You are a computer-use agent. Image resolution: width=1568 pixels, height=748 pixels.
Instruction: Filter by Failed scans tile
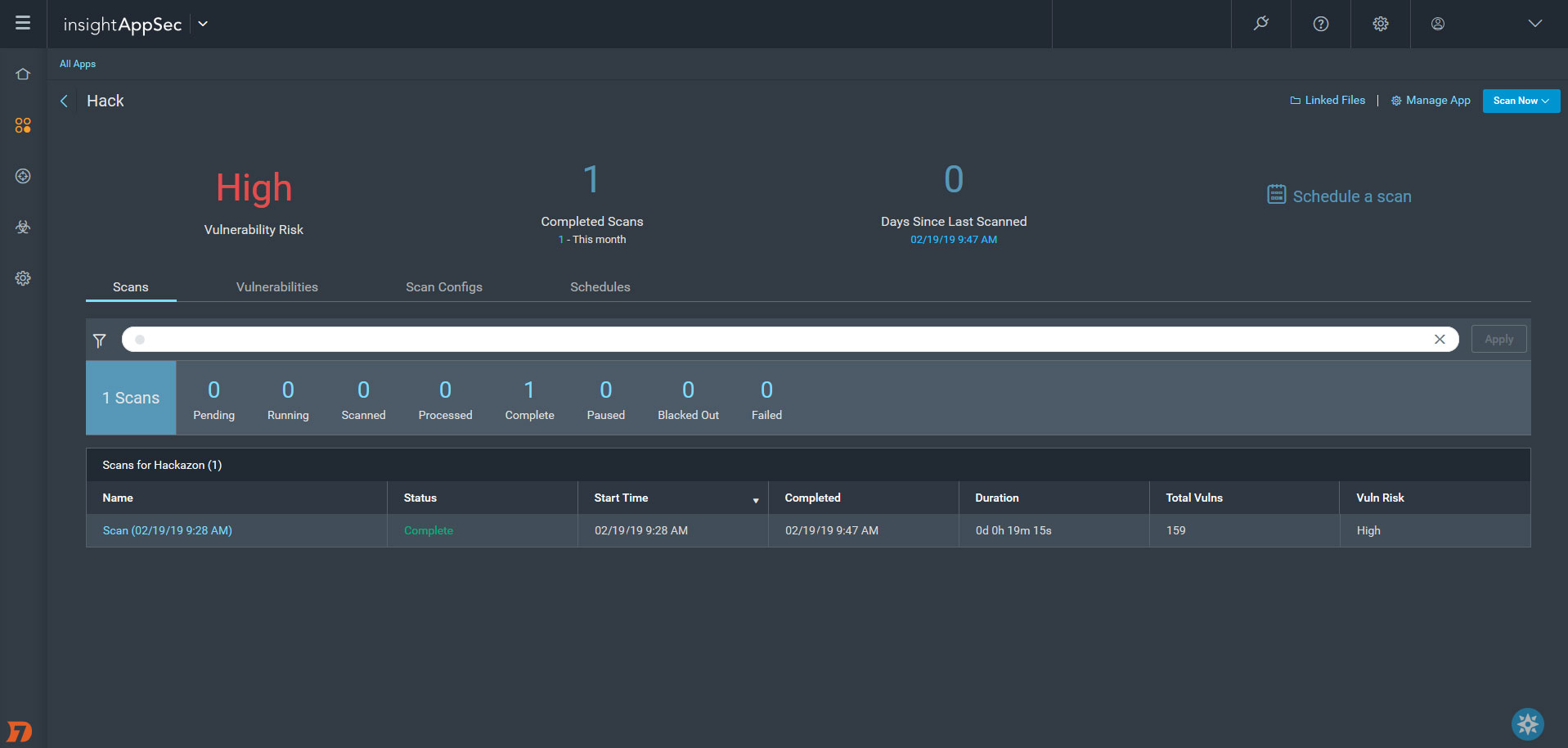tap(766, 399)
